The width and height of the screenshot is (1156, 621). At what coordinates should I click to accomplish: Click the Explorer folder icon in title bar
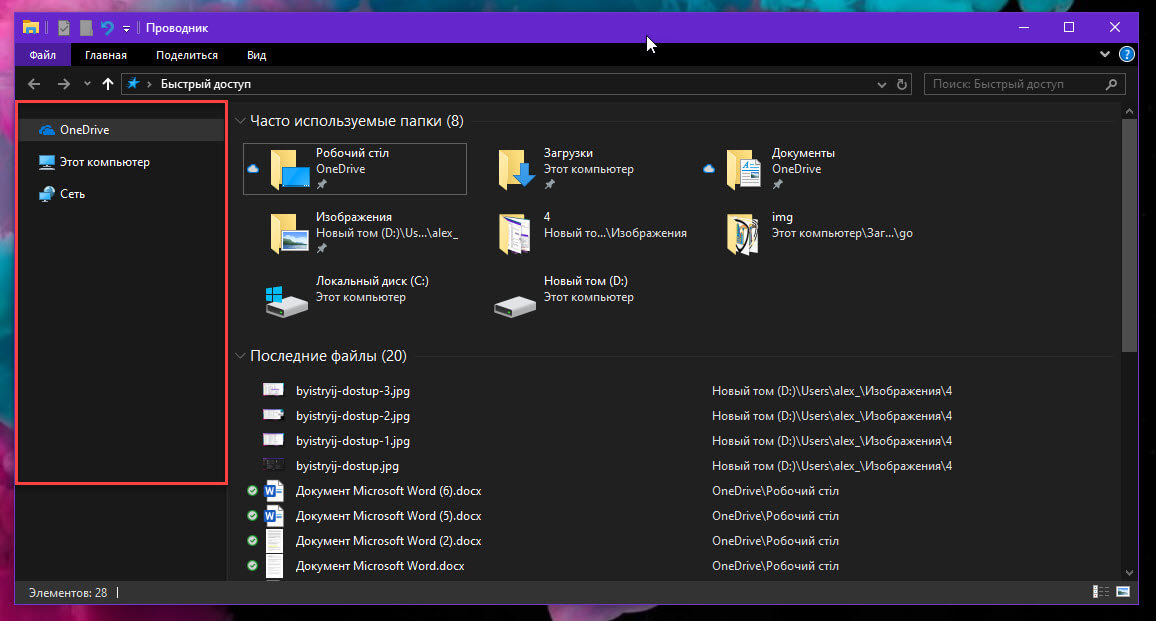[x=31, y=28]
